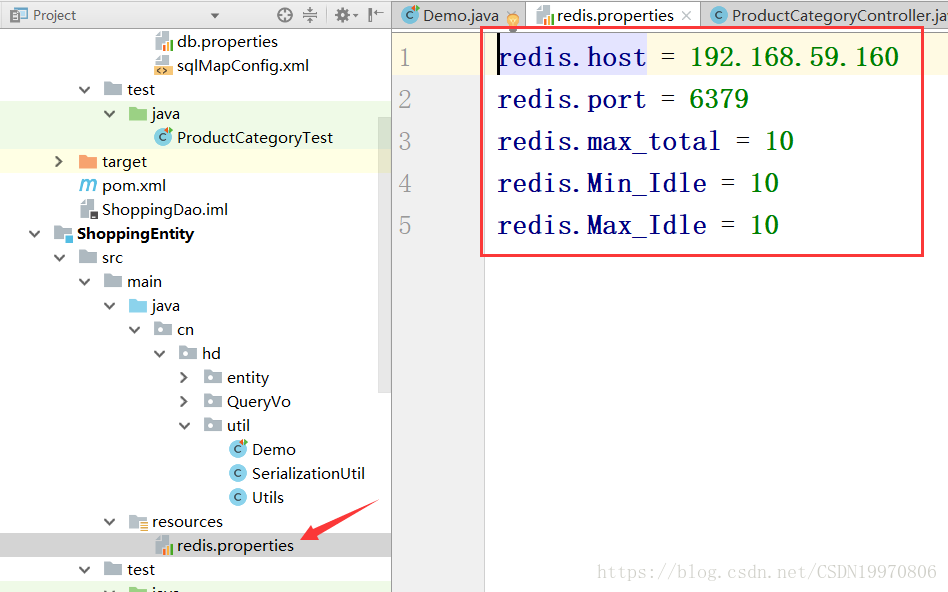Click the Project panel settings gear icon
The image size is (948, 592).
[x=341, y=15]
